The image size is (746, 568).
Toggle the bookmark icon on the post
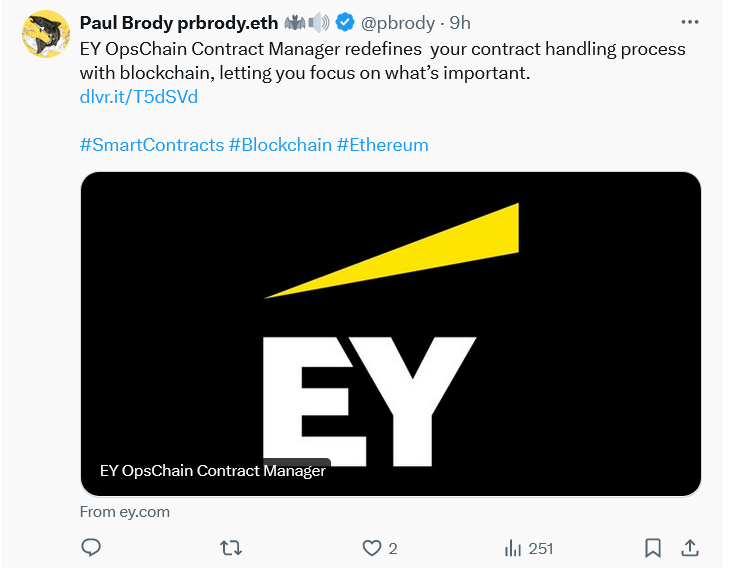tap(653, 548)
